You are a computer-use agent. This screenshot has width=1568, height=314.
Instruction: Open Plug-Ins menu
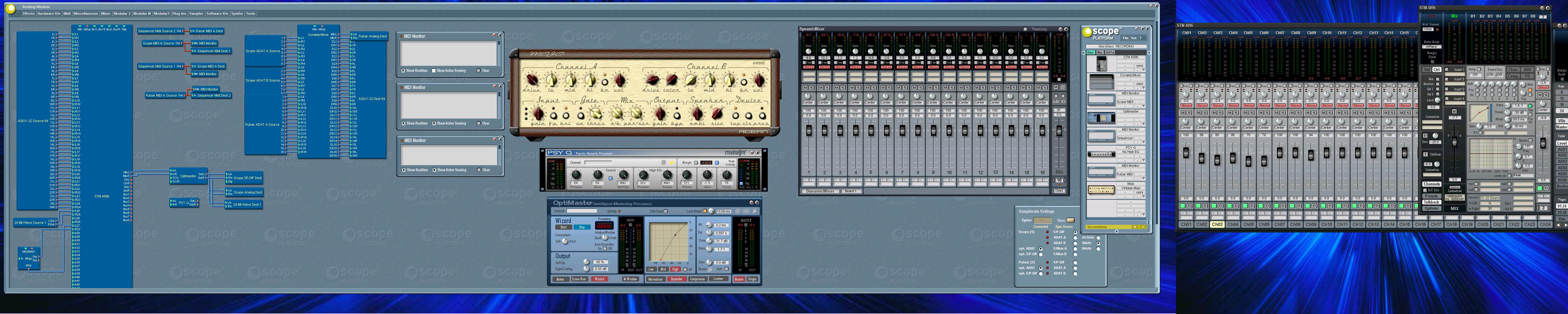(179, 13)
